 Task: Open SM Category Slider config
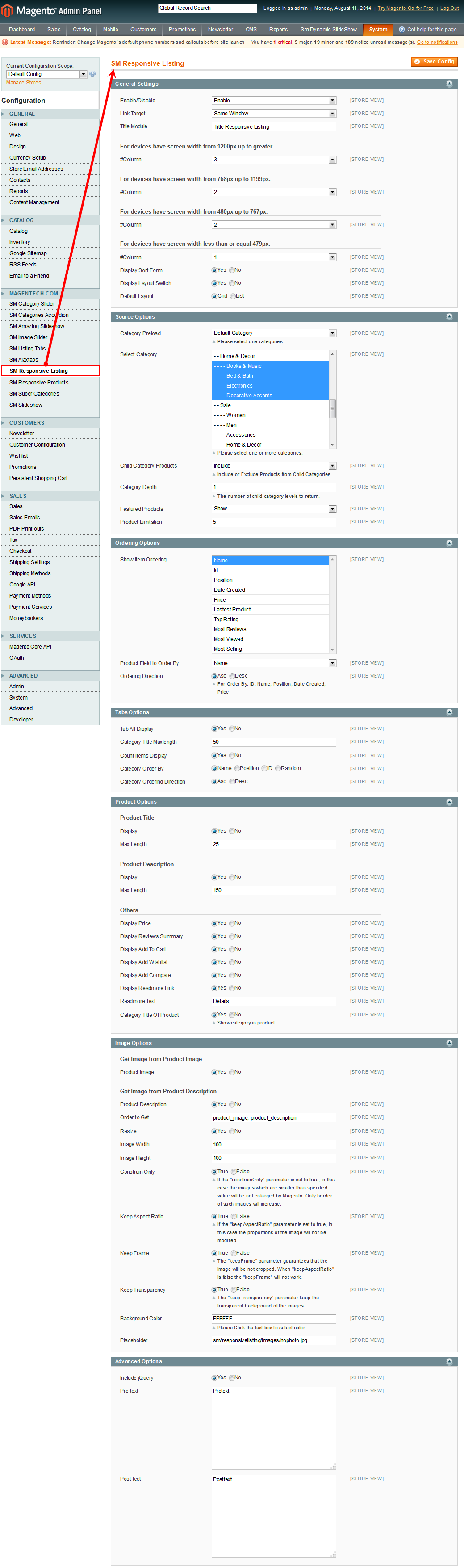[x=32, y=304]
